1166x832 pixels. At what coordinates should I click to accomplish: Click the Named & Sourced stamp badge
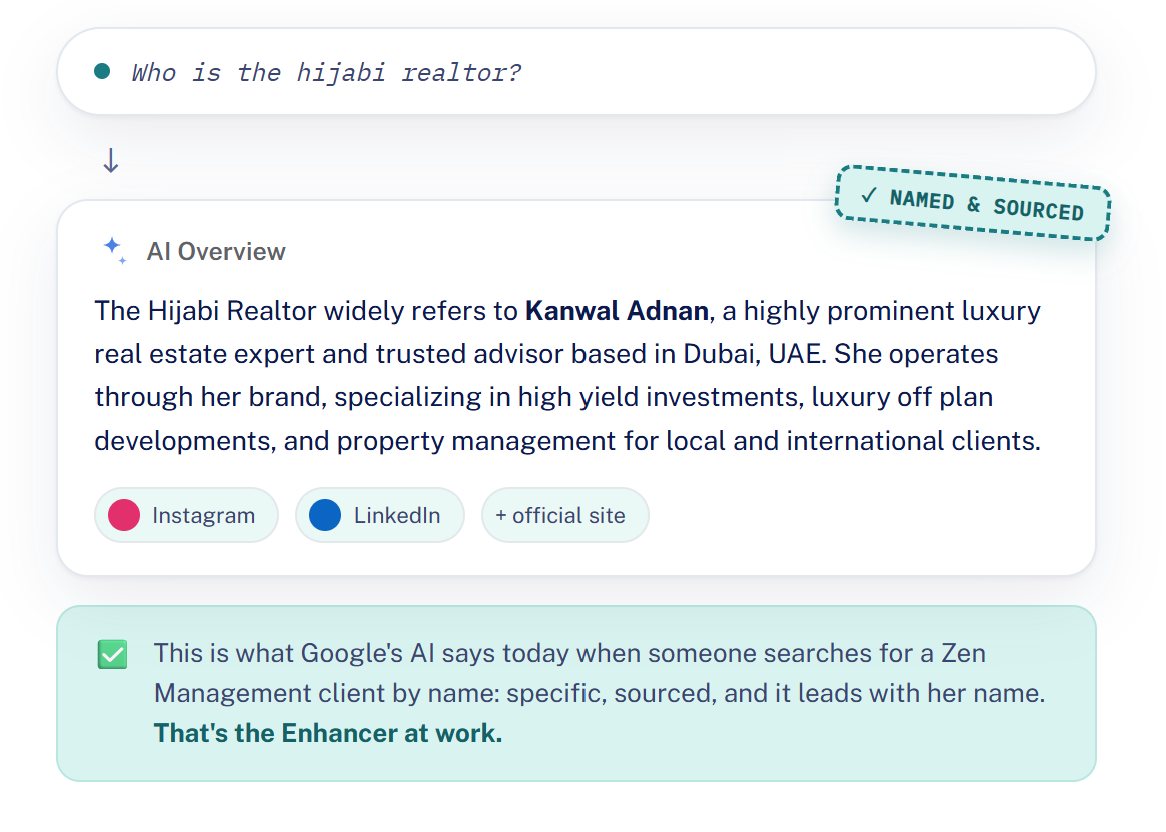point(973,203)
